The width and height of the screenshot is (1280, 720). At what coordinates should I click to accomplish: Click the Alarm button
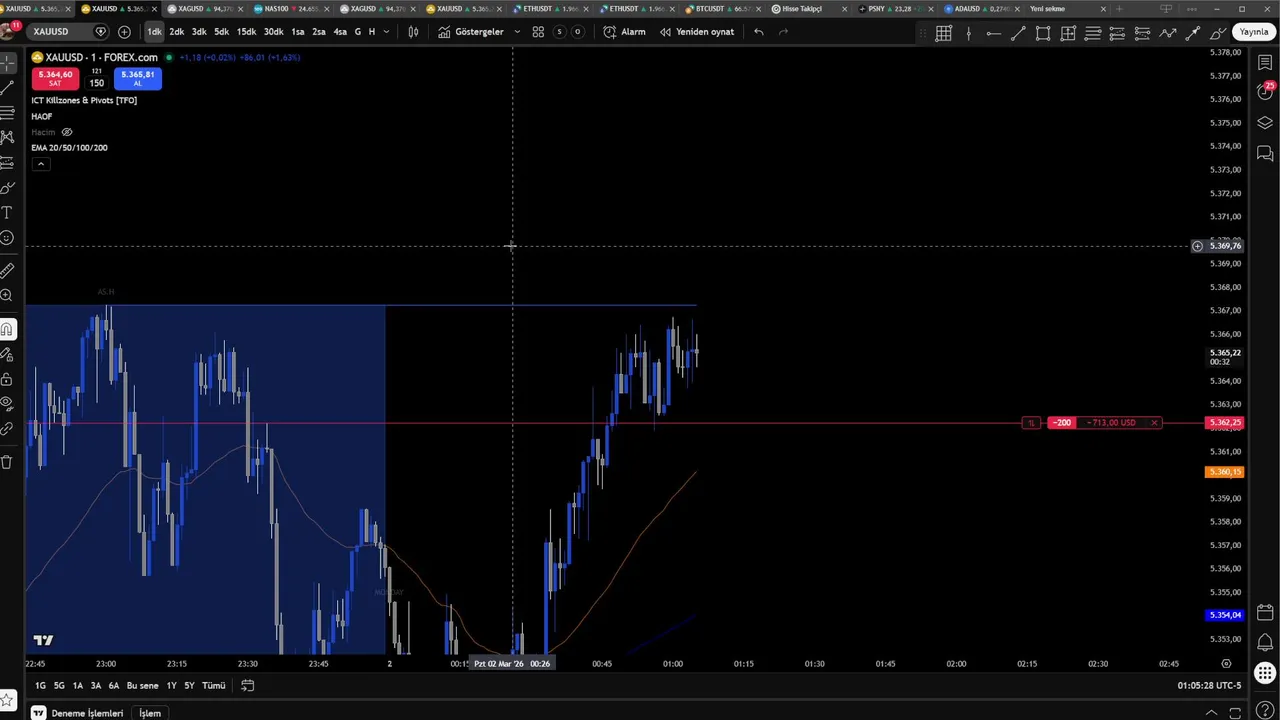point(625,32)
